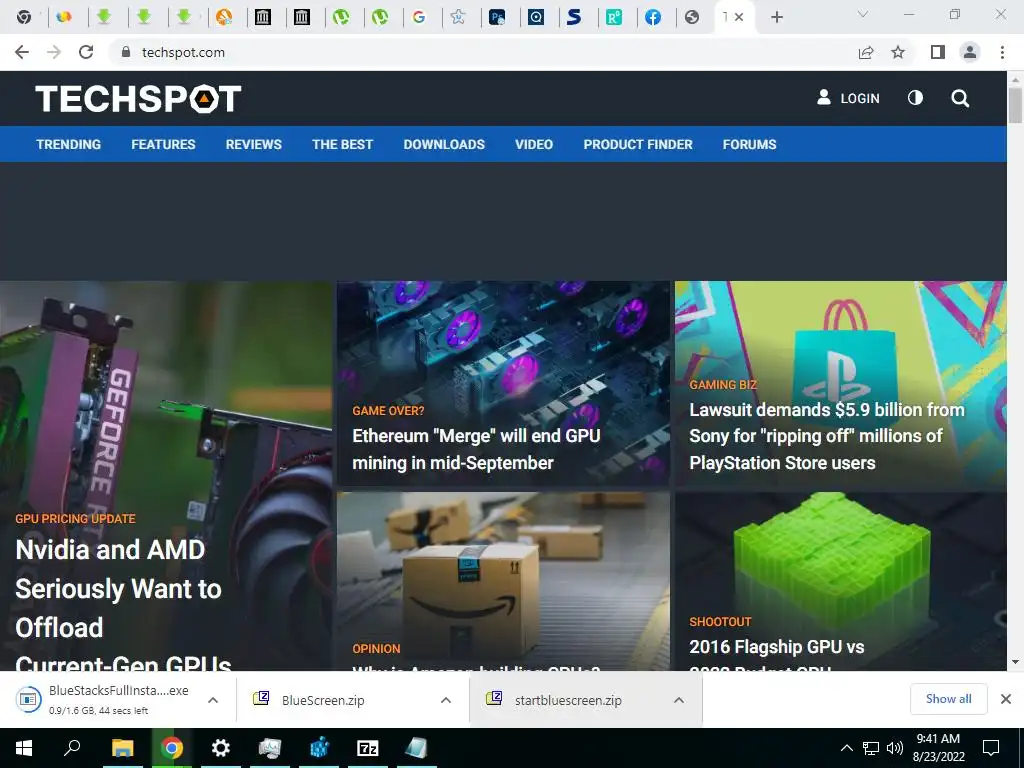Switch to the Google tab
Viewport: 1024px width, 768px height.
(419, 18)
